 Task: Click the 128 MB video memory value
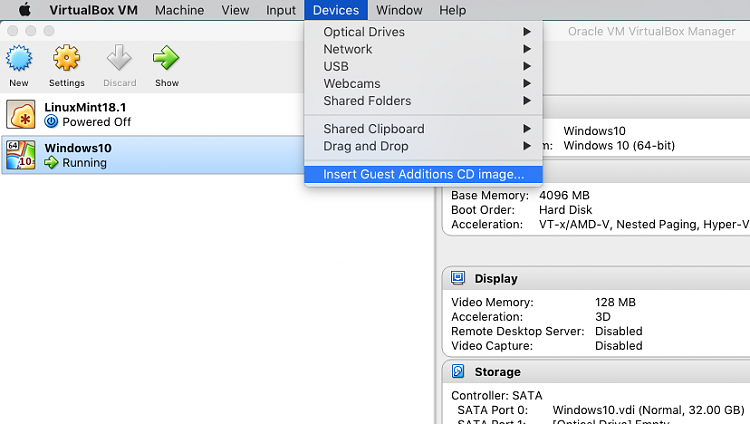tap(615, 302)
